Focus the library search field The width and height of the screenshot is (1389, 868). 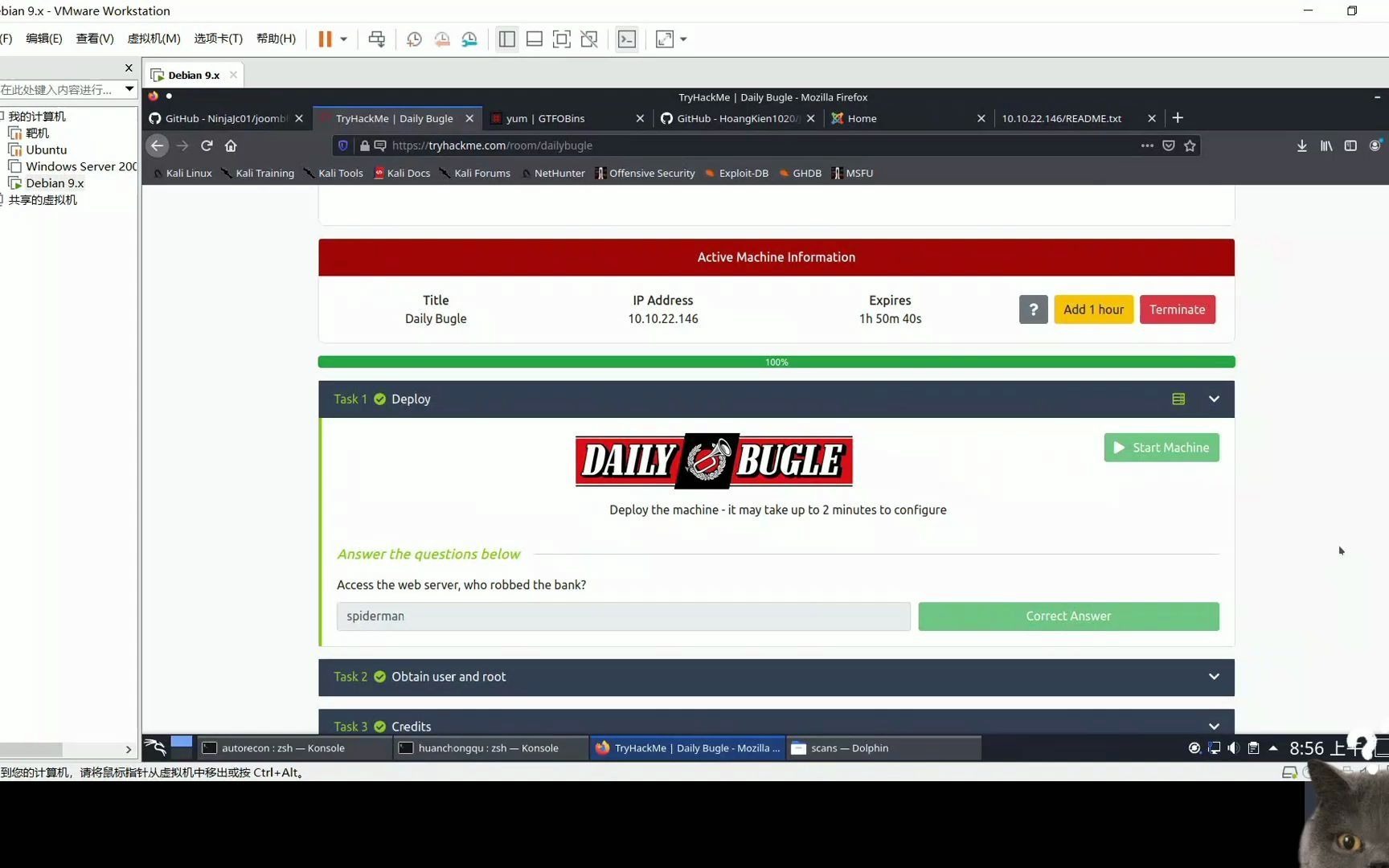point(60,89)
